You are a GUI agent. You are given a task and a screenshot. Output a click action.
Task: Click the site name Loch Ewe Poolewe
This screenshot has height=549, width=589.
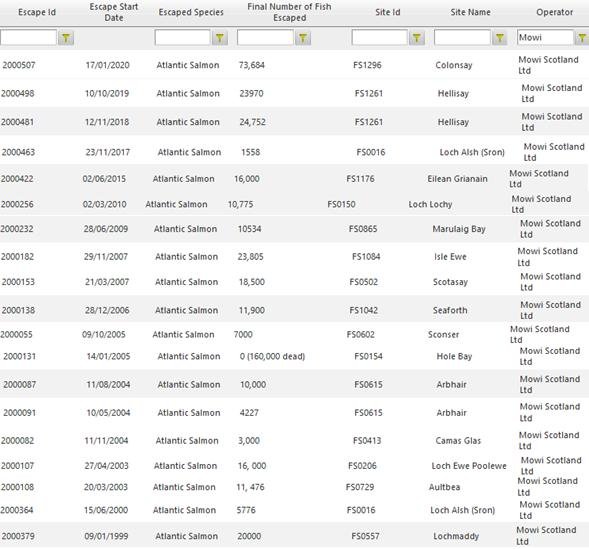coord(469,466)
